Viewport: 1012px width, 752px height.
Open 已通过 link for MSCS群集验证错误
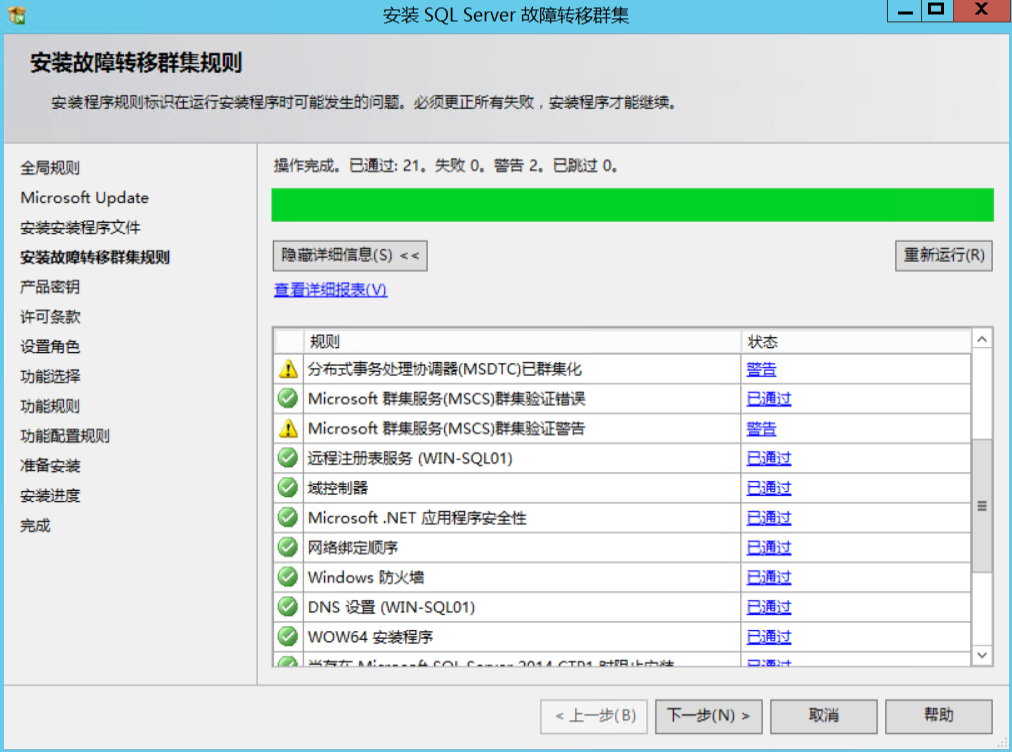click(x=769, y=399)
